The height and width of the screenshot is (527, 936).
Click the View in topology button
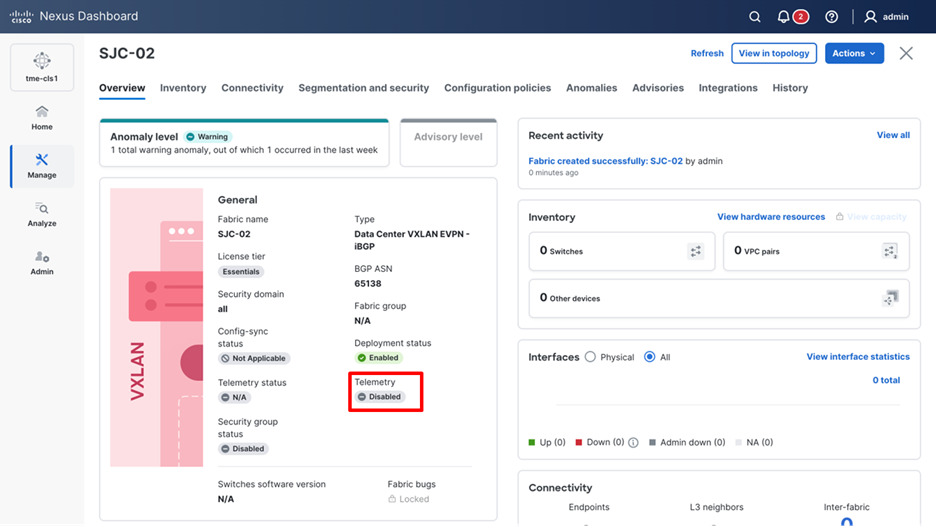click(x=774, y=53)
